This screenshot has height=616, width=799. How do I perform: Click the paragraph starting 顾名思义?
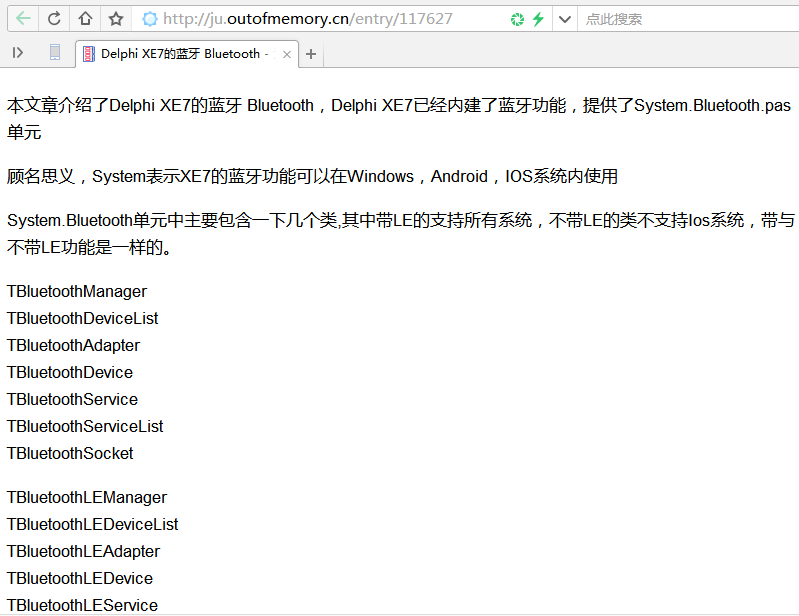coord(312,176)
